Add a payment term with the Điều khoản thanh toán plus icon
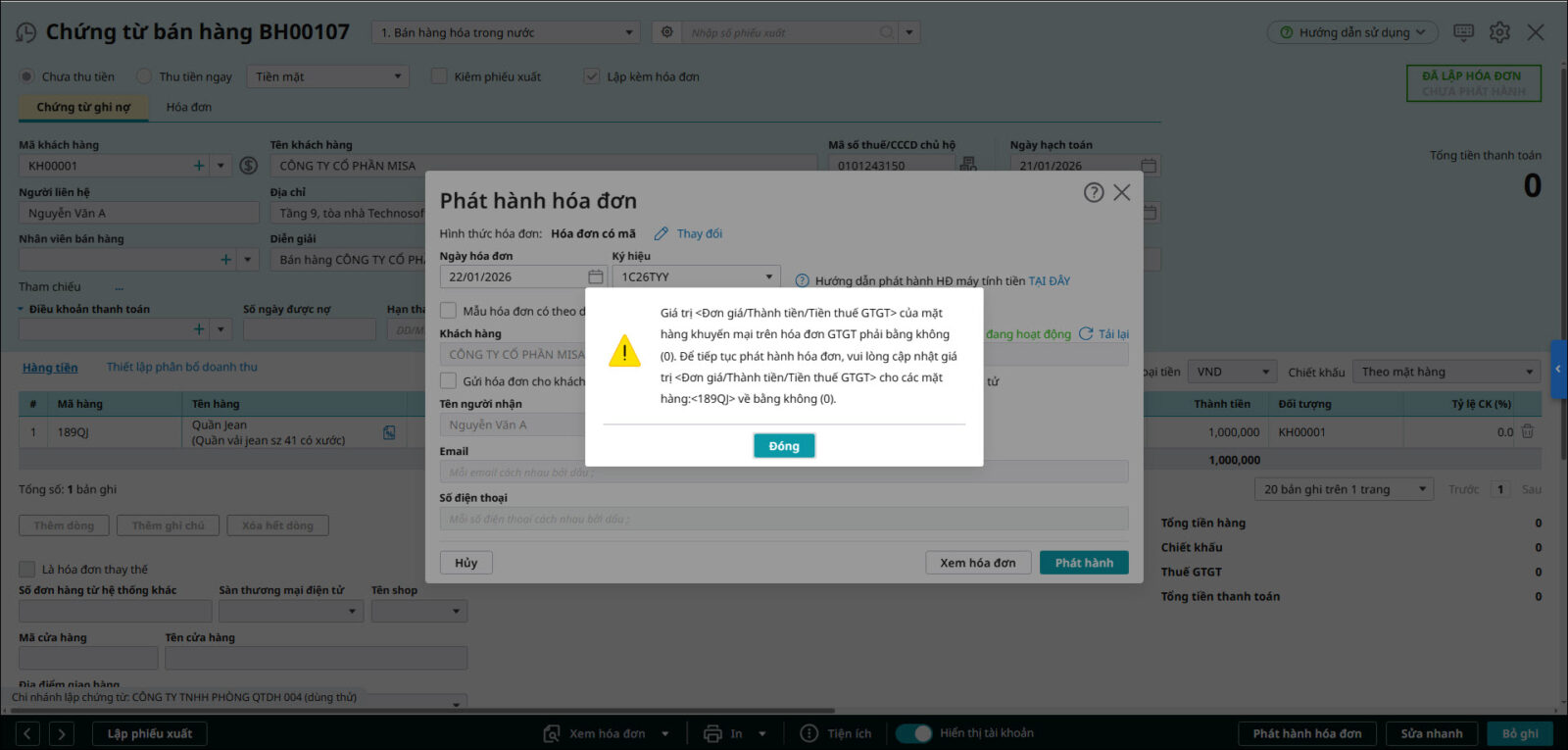 tap(199, 329)
